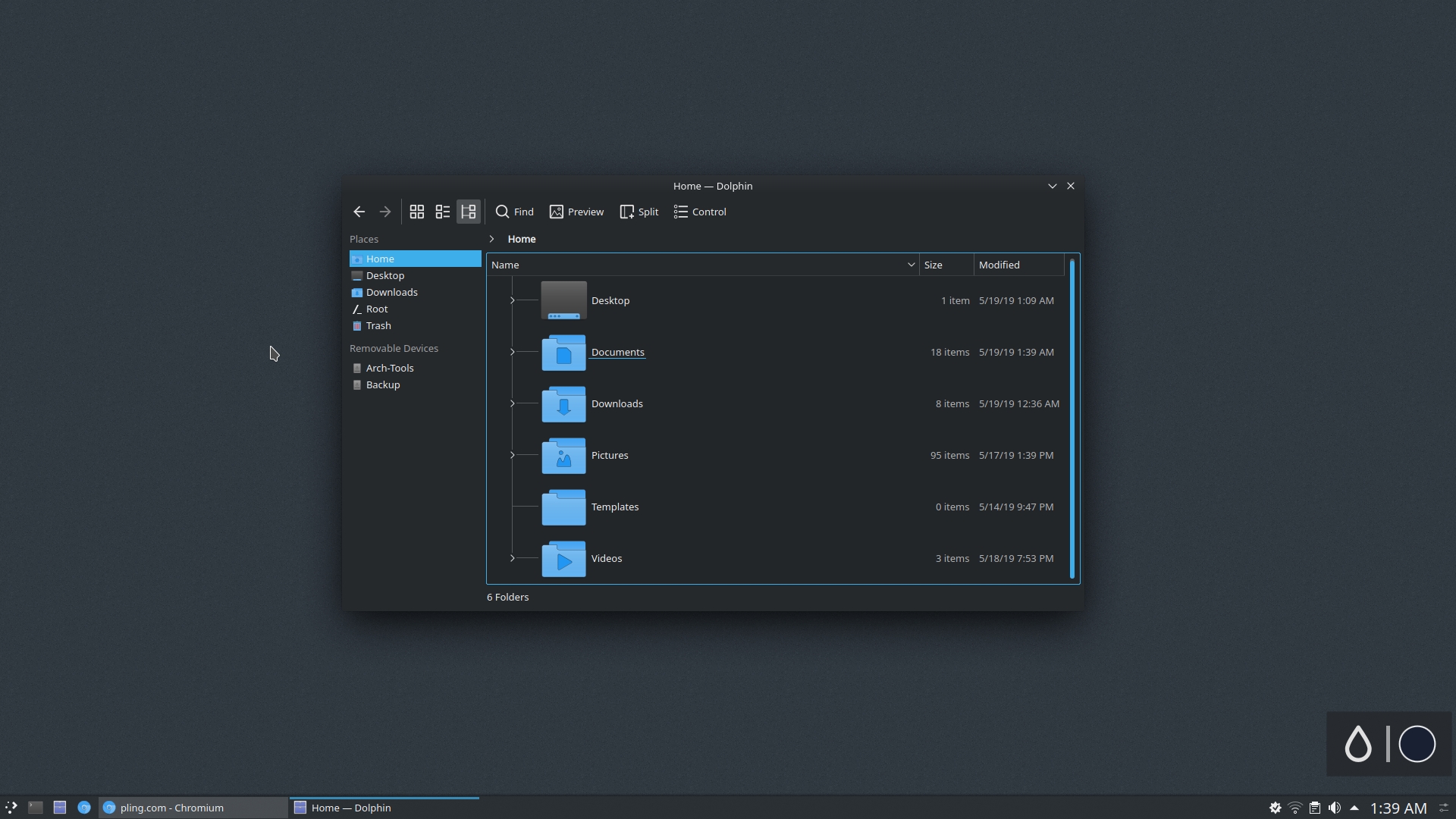
Task: Open Downloads in Places panel
Action: click(x=415, y=292)
